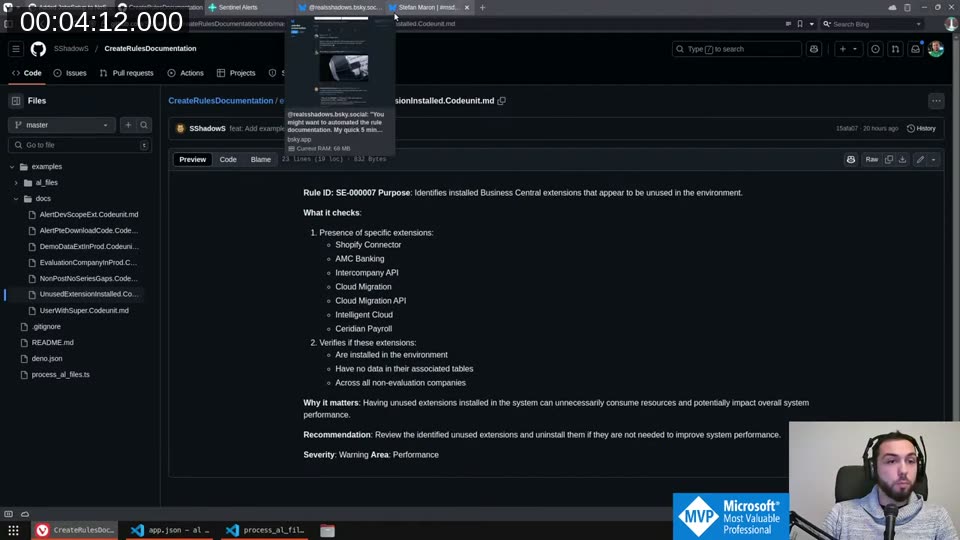Click the Raw button
The image size is (960, 540).
[x=872, y=160]
